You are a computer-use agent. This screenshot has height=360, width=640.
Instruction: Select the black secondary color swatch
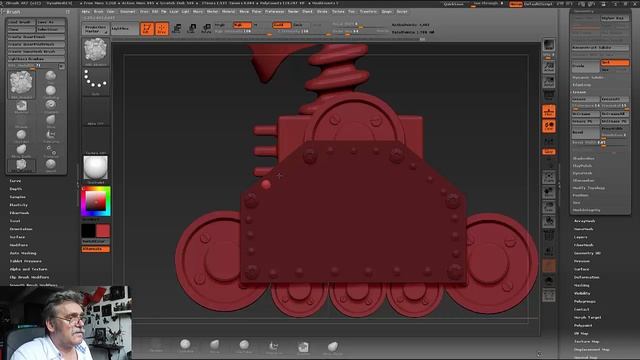coord(88,231)
